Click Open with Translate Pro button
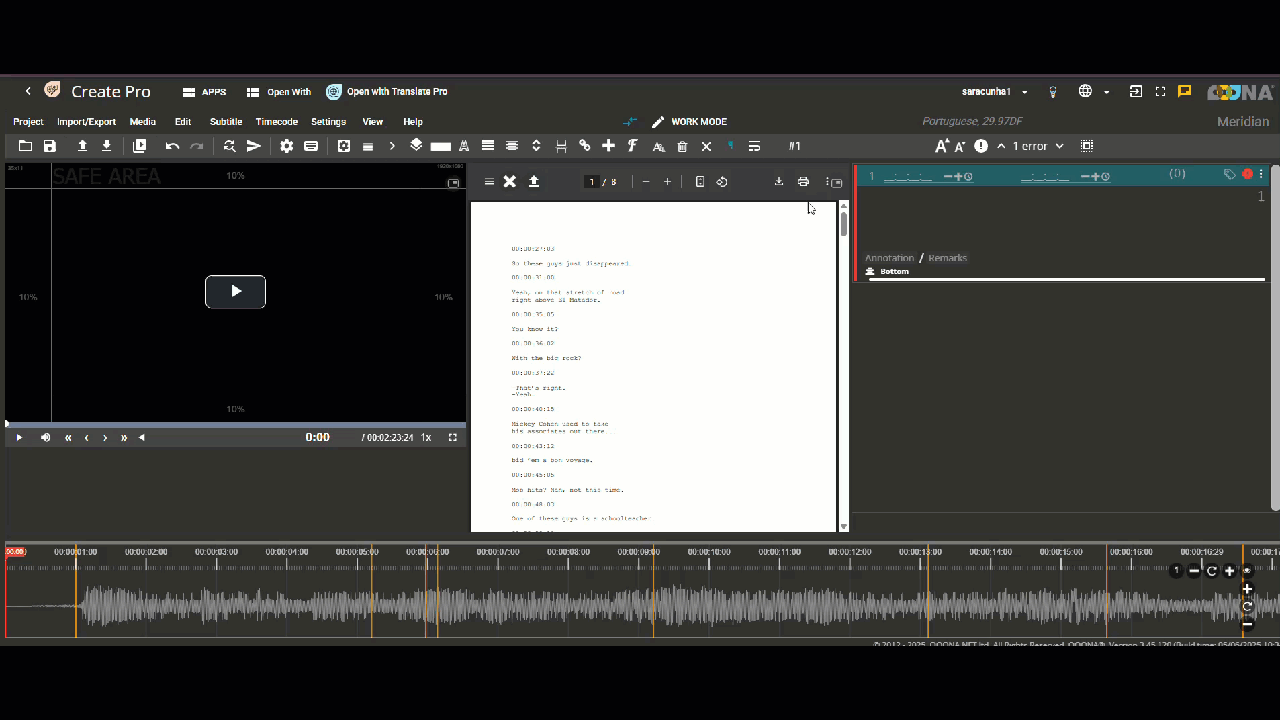This screenshot has width=1280, height=720. [x=387, y=92]
